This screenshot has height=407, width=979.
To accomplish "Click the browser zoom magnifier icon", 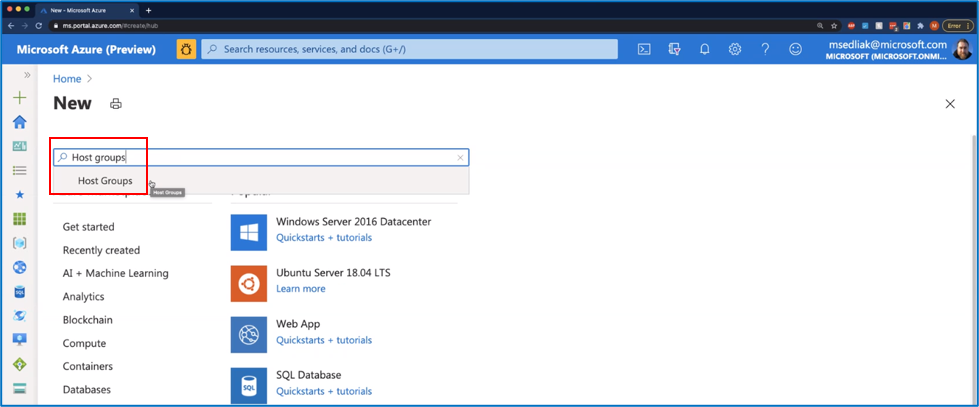I will coord(820,26).
